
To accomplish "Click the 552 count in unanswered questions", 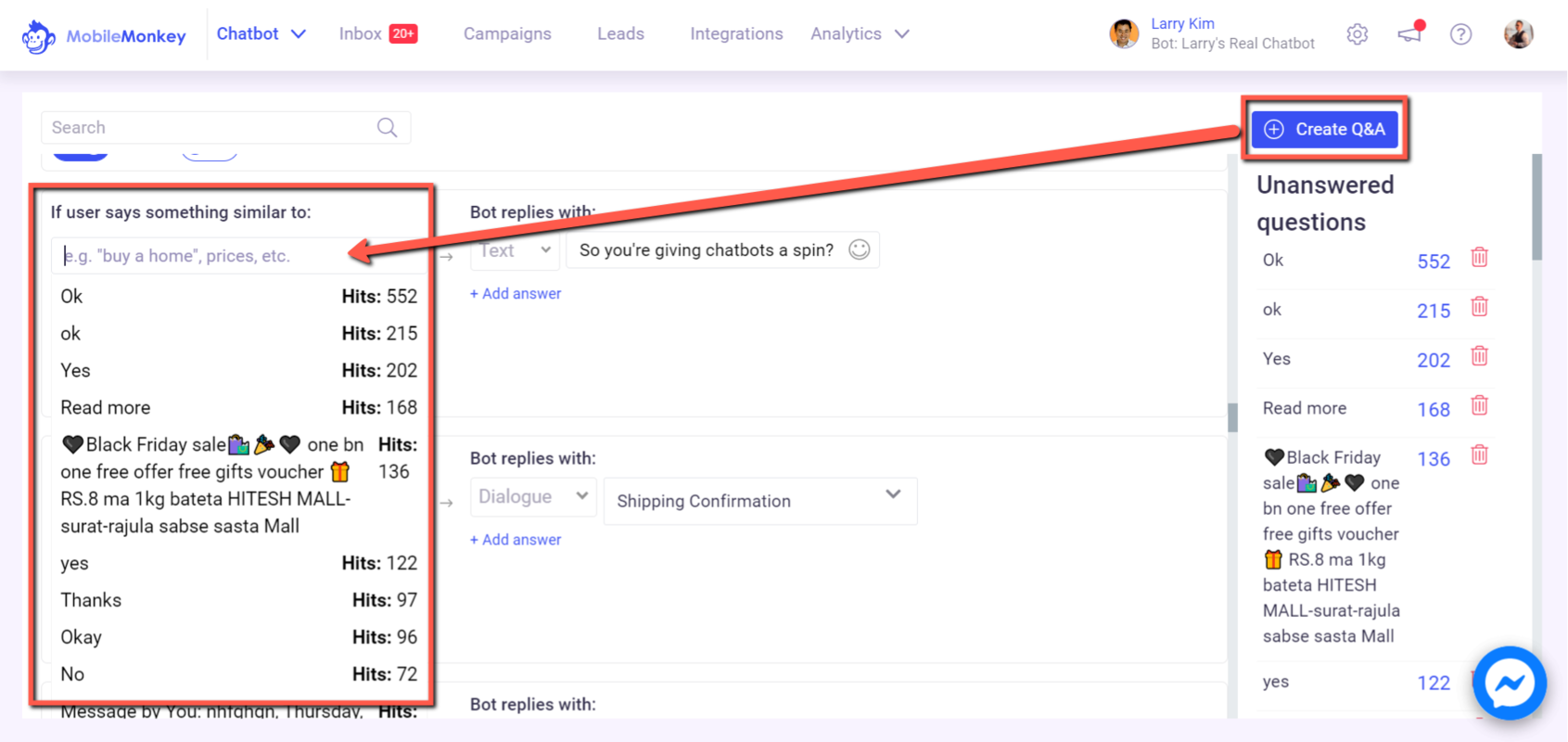I will click(1434, 262).
